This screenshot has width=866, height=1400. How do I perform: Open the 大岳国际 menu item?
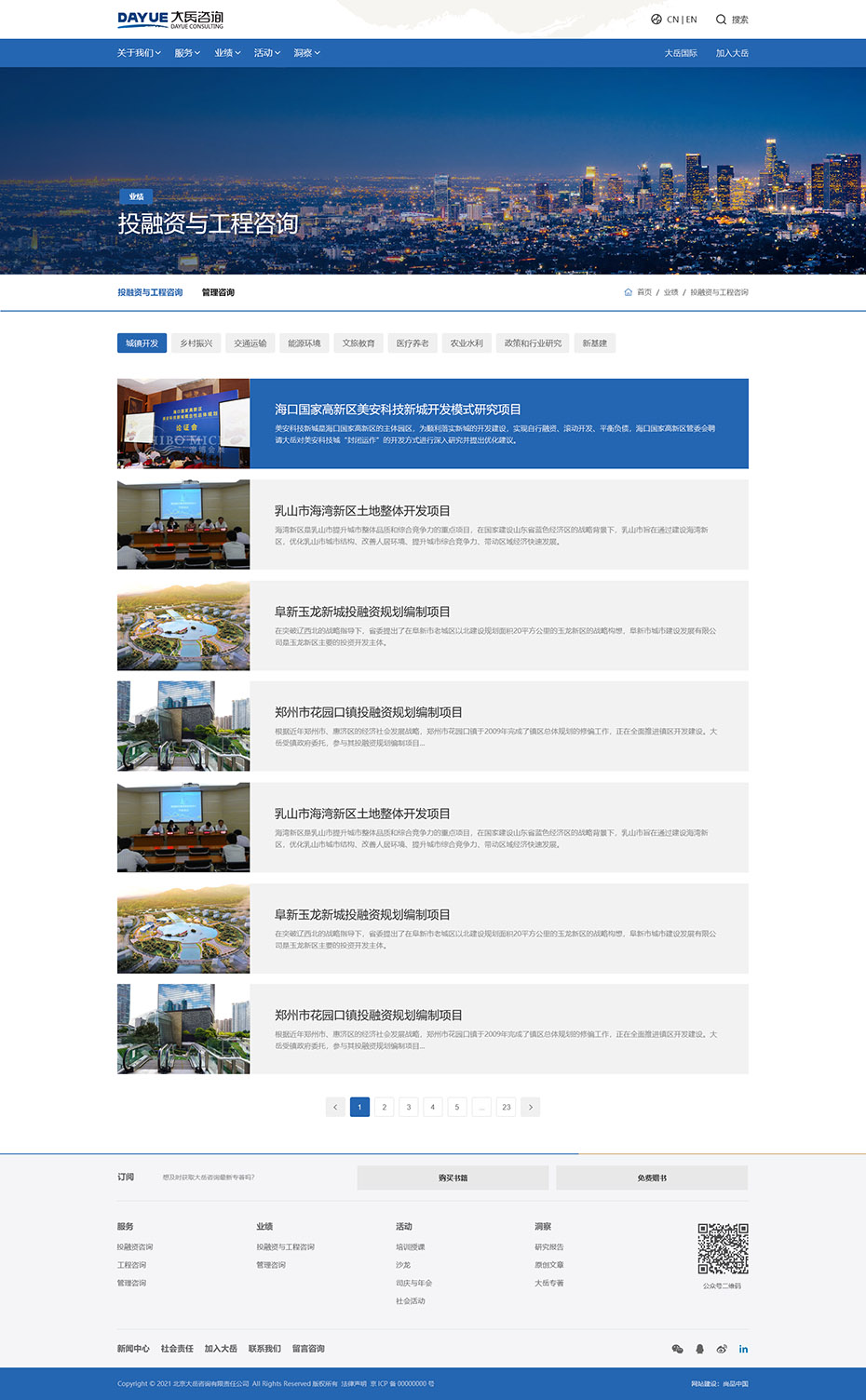coord(681,53)
